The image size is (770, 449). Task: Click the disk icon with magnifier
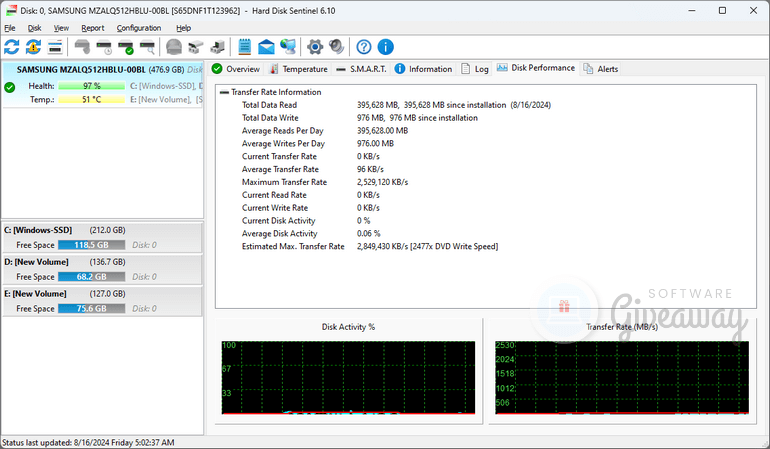(x=147, y=47)
